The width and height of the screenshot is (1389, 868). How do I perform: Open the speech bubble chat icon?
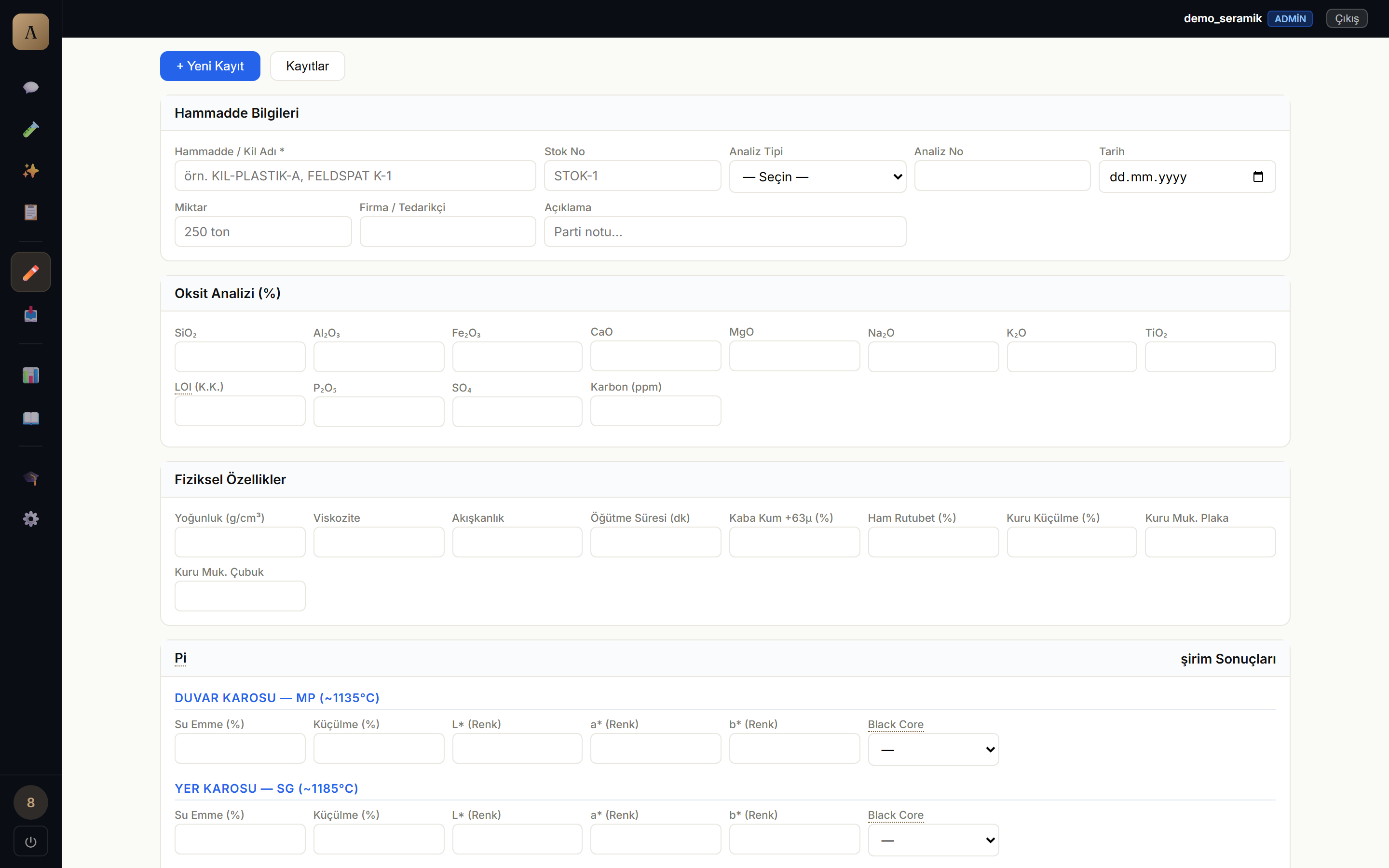pos(30,87)
